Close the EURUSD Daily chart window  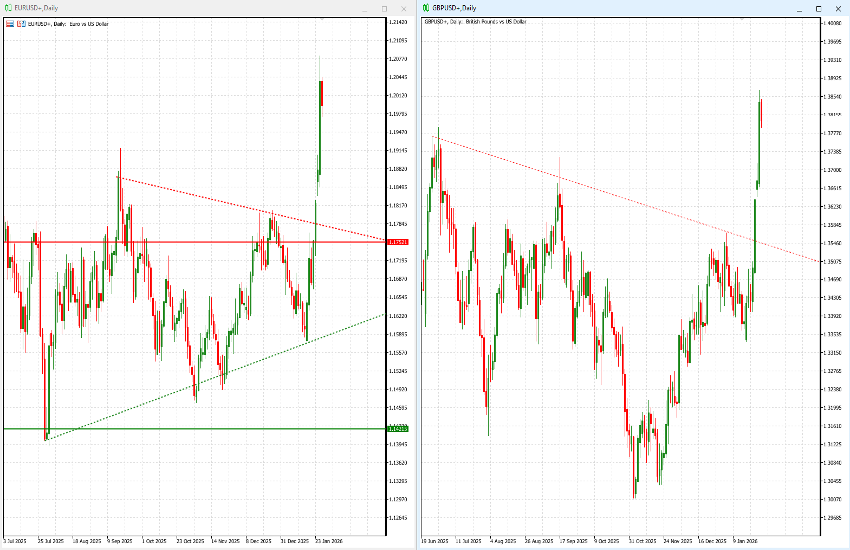[x=405, y=8]
